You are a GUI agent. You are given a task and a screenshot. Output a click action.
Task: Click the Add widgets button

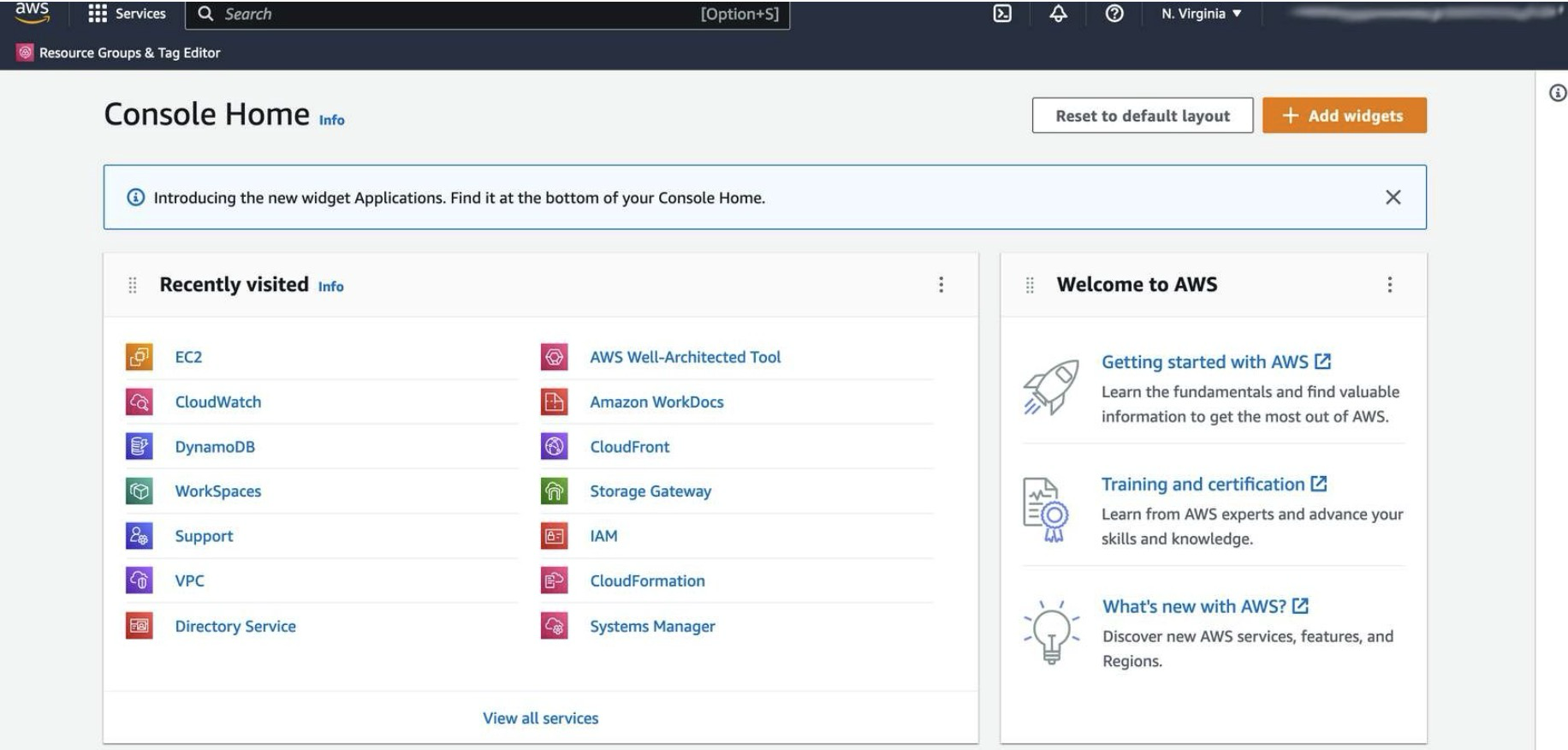click(x=1344, y=116)
